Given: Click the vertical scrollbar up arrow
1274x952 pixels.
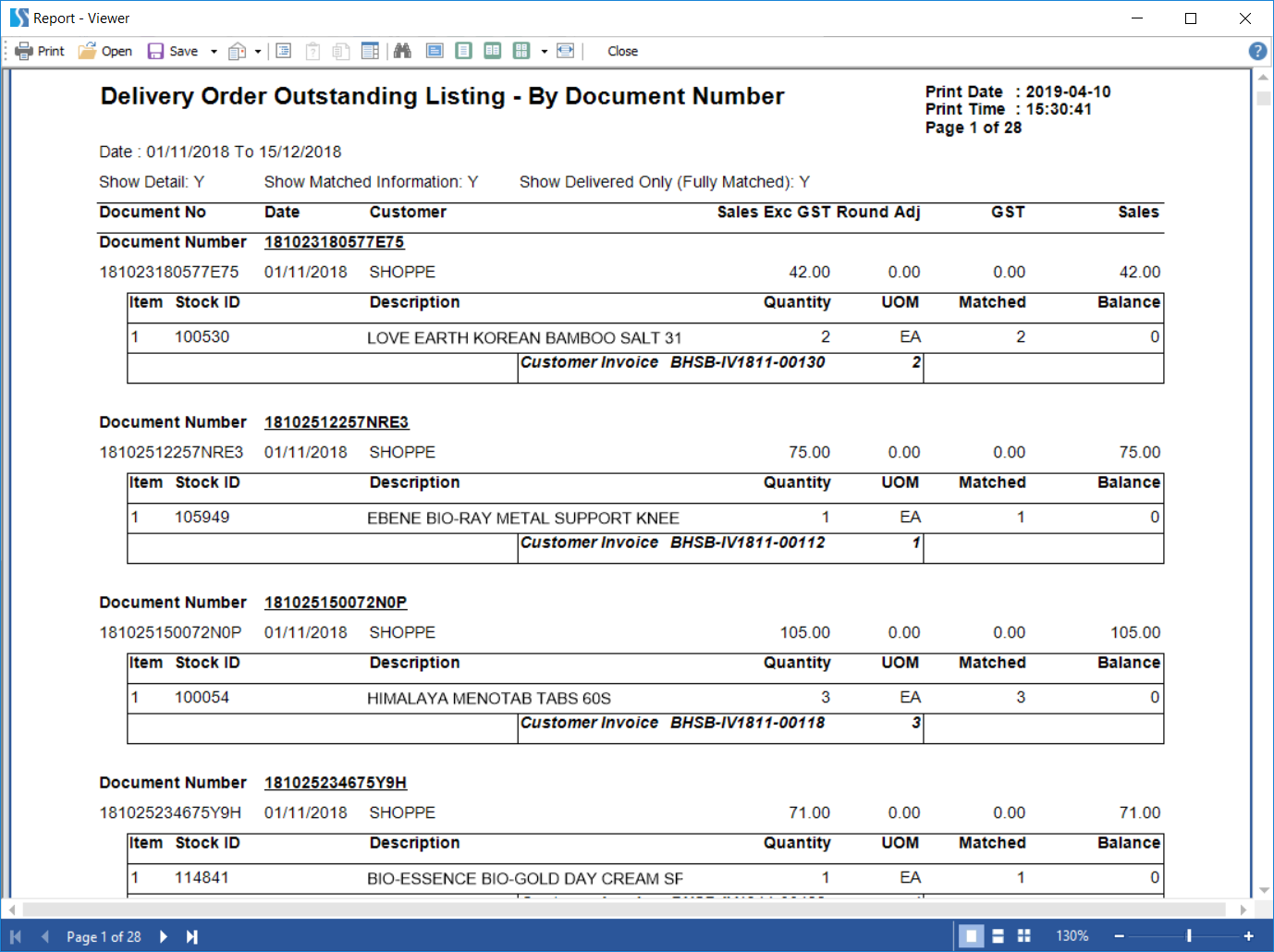Looking at the screenshot, I should click(x=1264, y=78).
